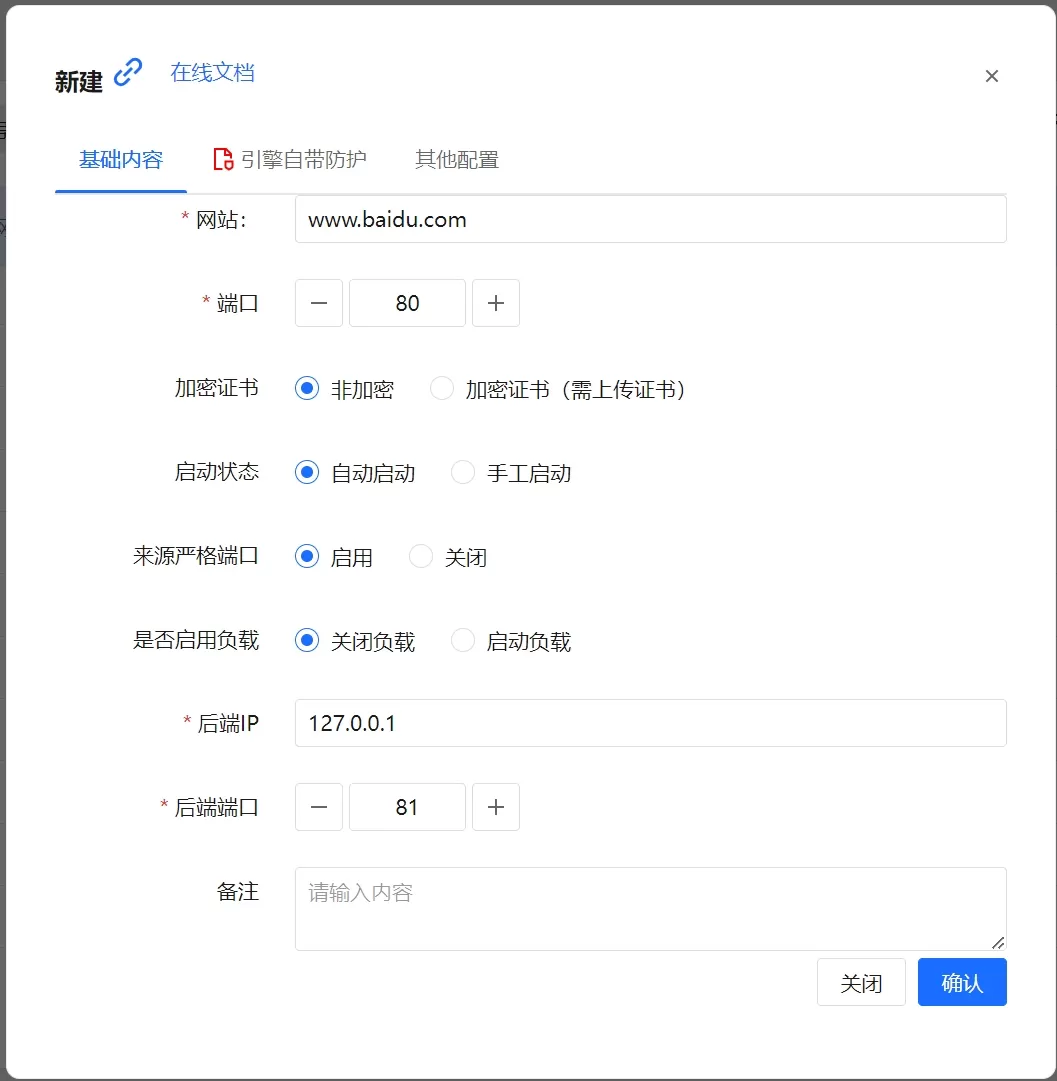Select 手工启动 for 启动状态
Screen dimensions: 1057x1081
coord(462,472)
